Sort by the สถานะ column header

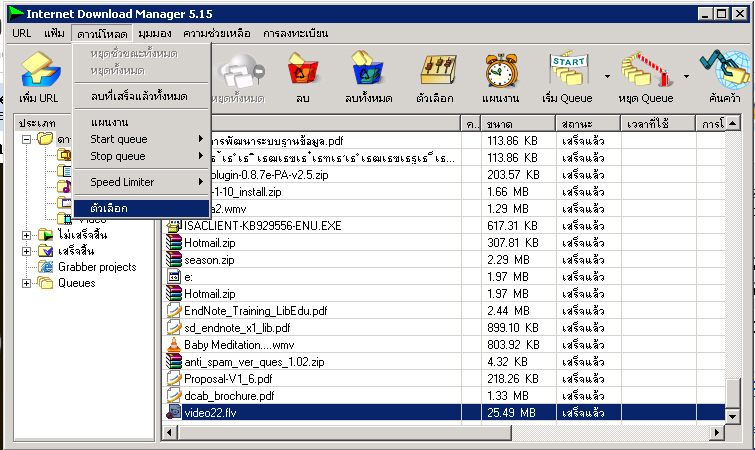coord(588,124)
